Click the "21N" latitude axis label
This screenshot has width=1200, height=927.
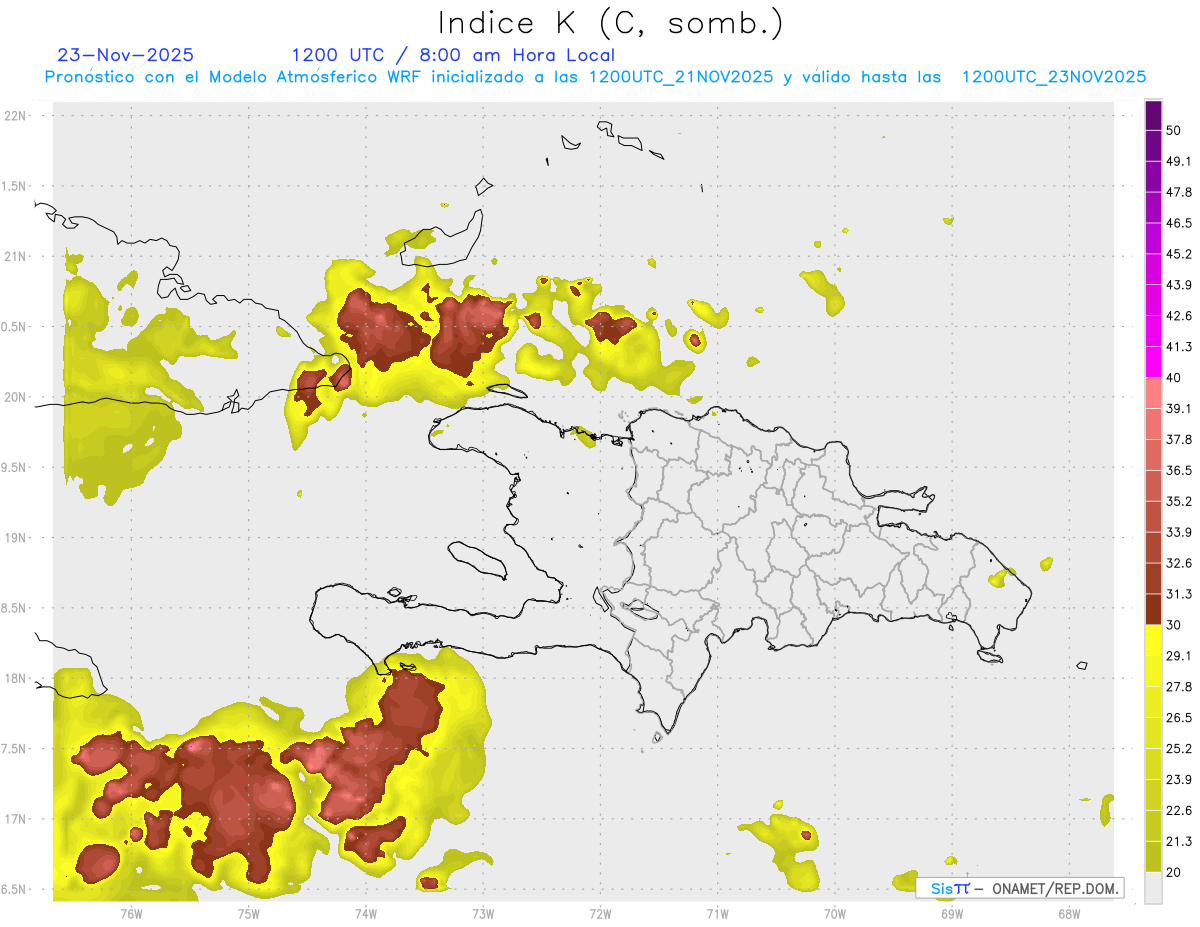[x=16, y=256]
